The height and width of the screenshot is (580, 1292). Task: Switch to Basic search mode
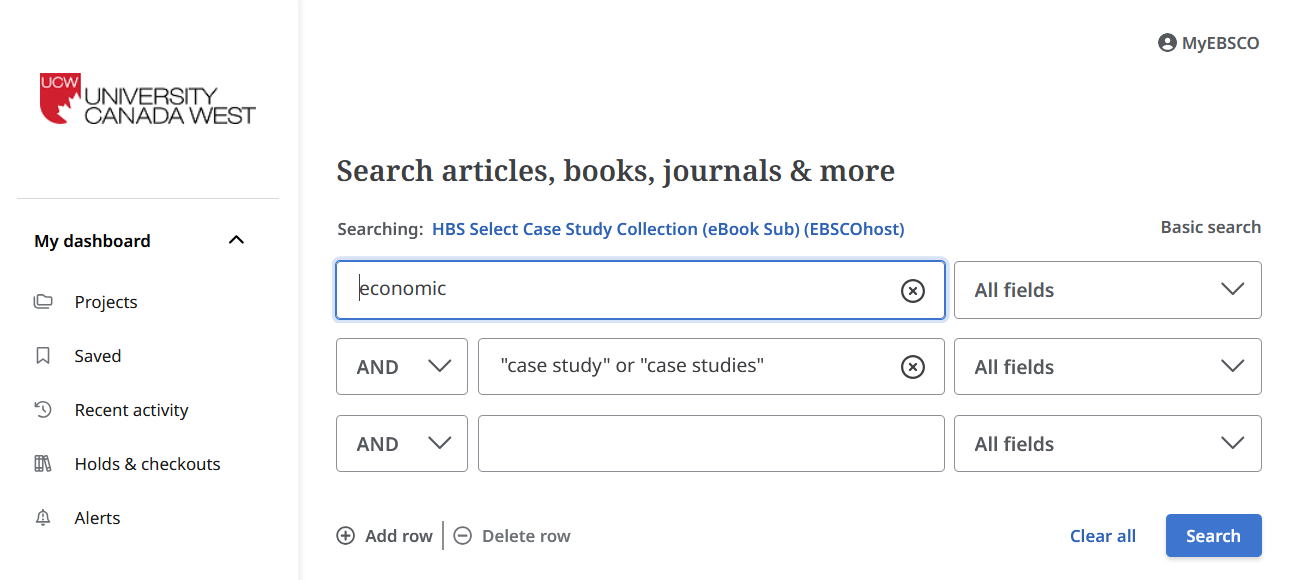(x=1210, y=227)
